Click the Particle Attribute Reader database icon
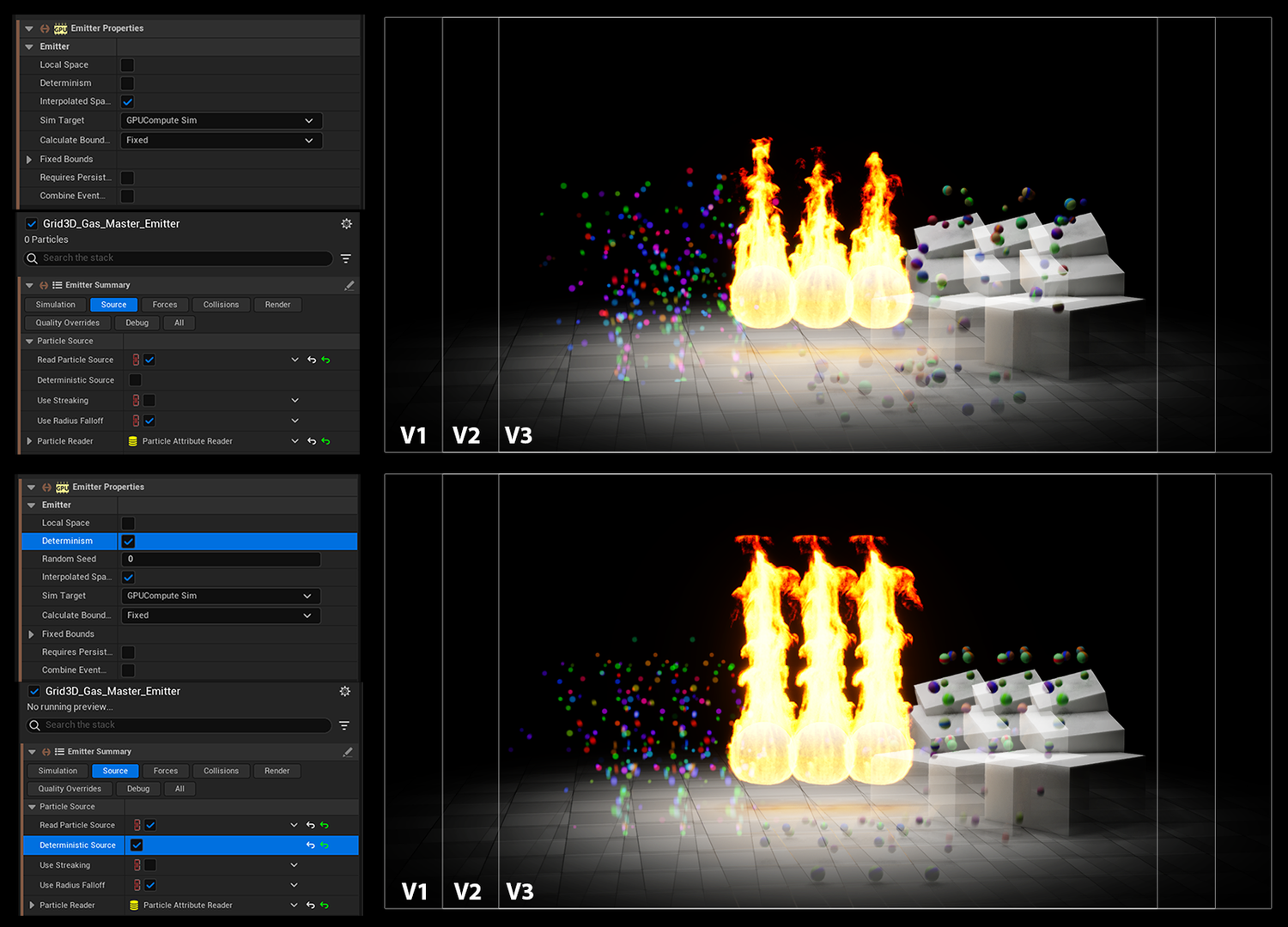This screenshot has width=1288, height=927. point(133,440)
